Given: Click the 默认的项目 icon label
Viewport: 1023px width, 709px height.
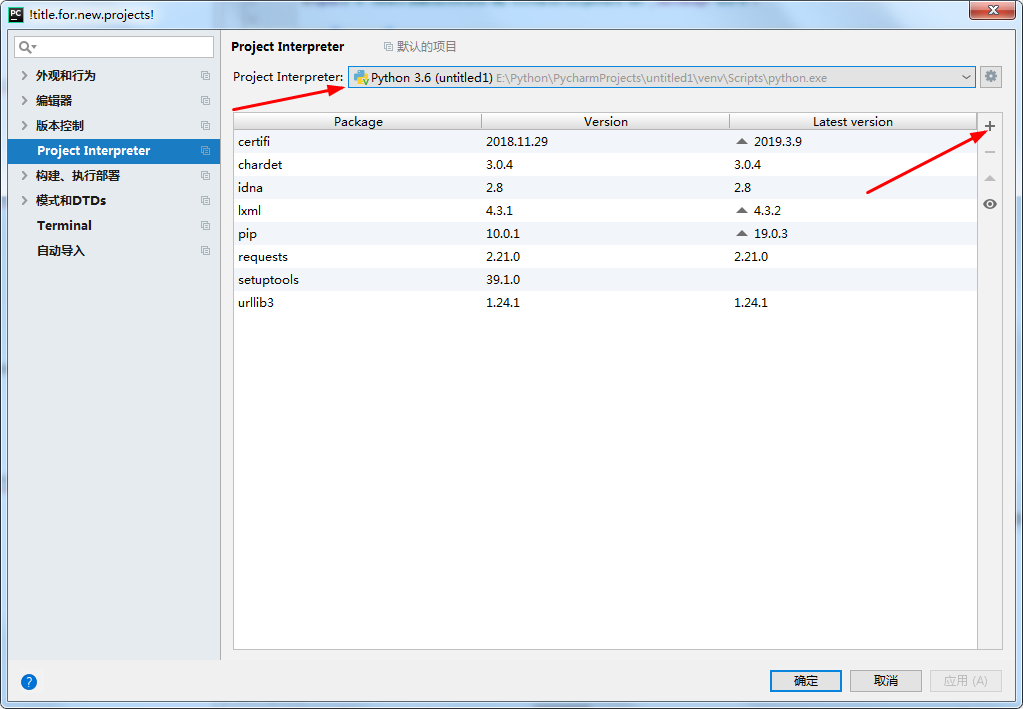Looking at the screenshot, I should point(420,46).
